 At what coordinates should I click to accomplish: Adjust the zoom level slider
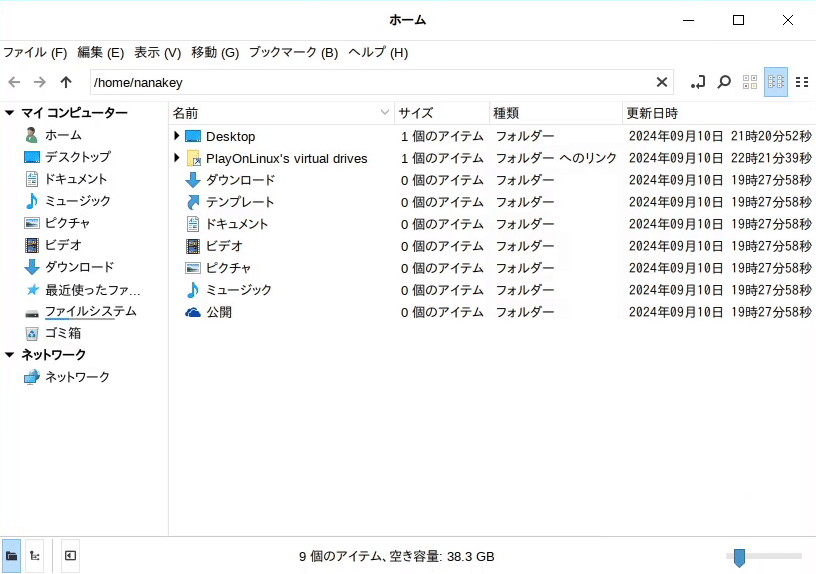tap(764, 556)
